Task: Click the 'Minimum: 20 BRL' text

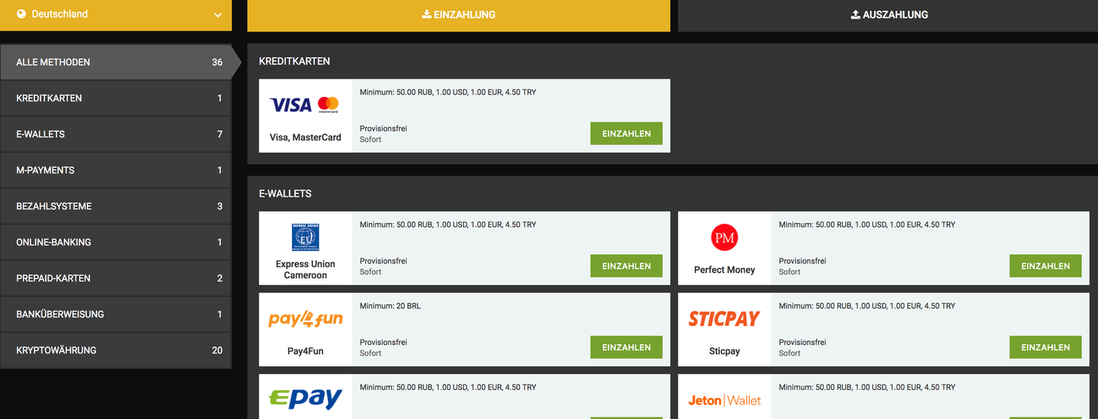Action: (390, 306)
